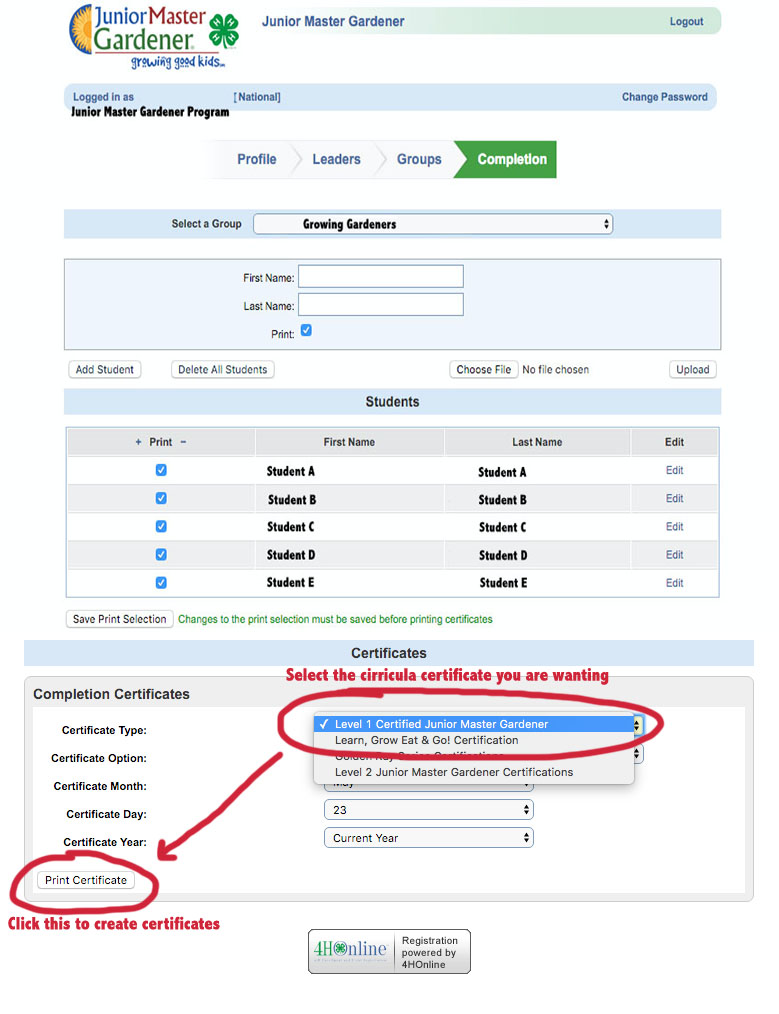Click the Logout link
The height and width of the screenshot is (1014, 779).
[686, 22]
